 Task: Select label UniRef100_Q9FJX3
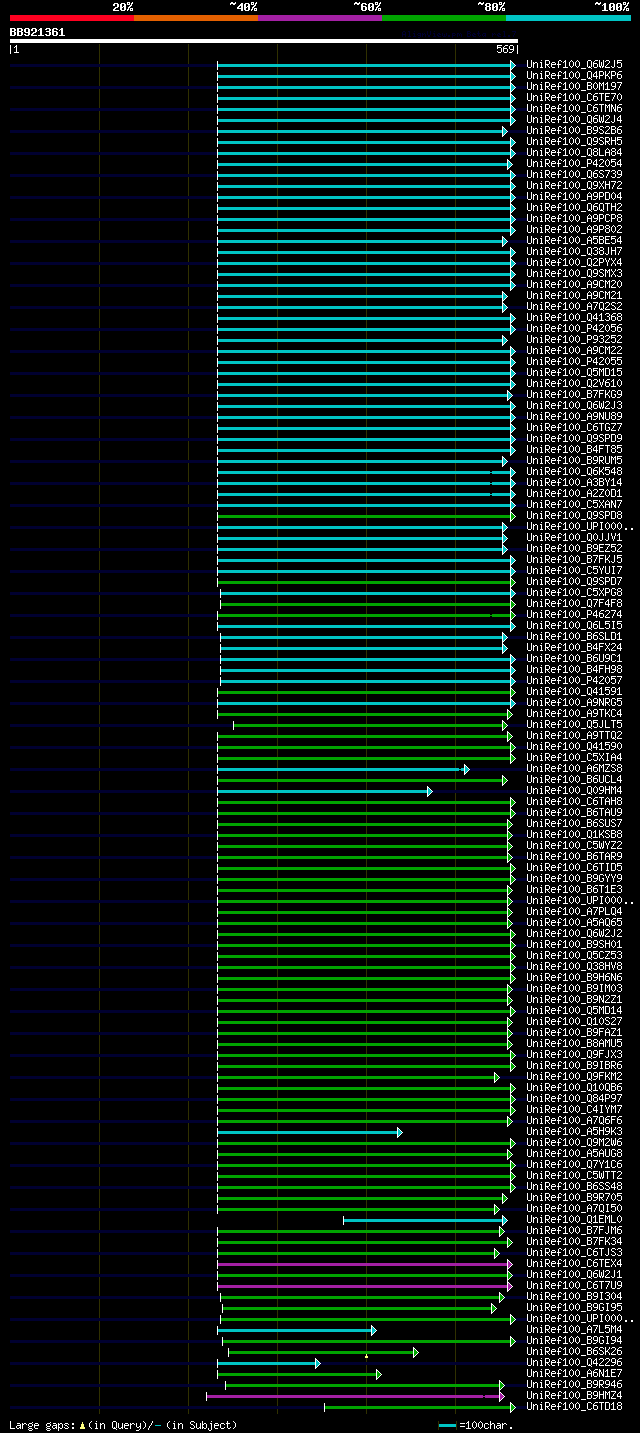[574, 1054]
